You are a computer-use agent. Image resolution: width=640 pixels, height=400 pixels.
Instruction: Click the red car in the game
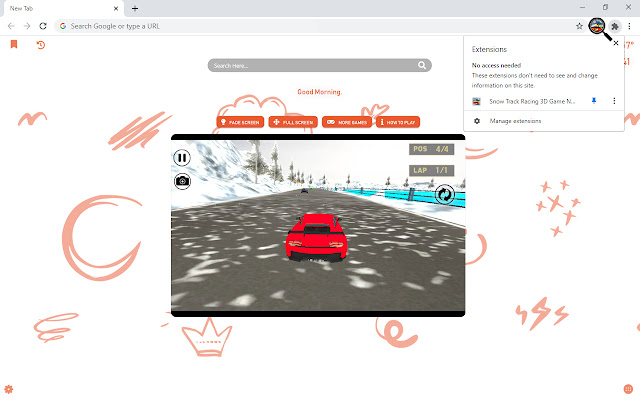(316, 238)
